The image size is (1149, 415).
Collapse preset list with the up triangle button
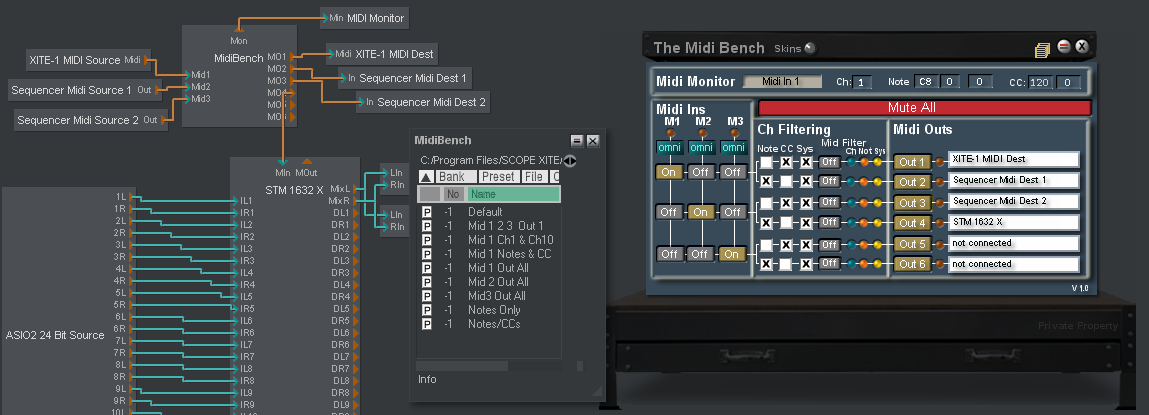coord(426,177)
